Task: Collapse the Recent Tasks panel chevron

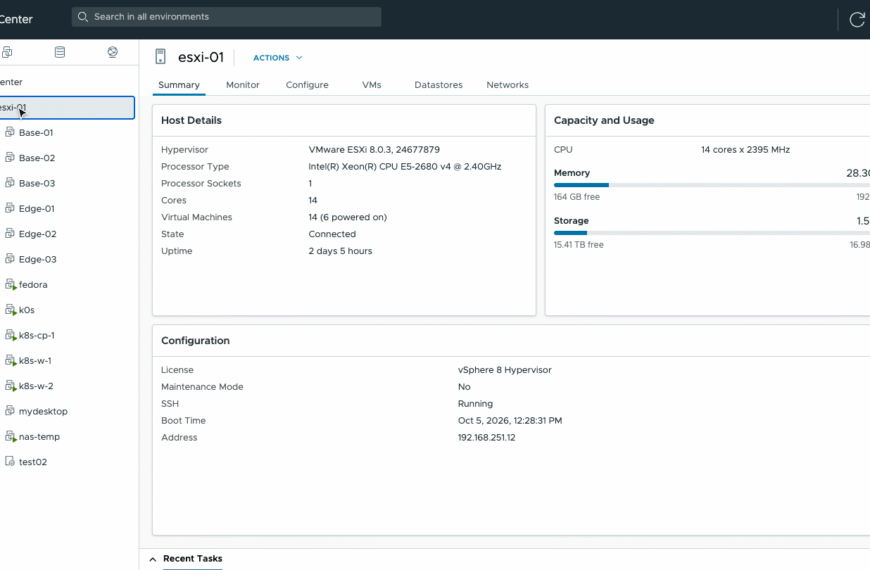Action: point(153,559)
